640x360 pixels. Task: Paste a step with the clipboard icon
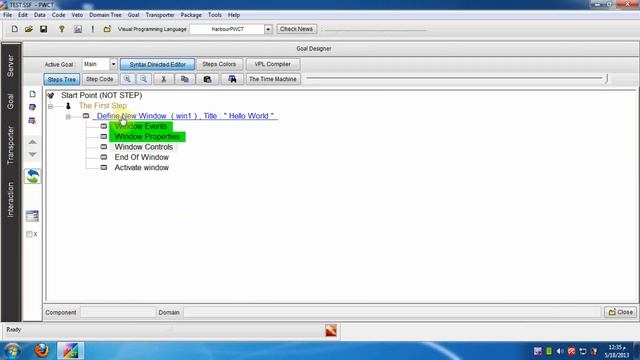click(x=207, y=79)
